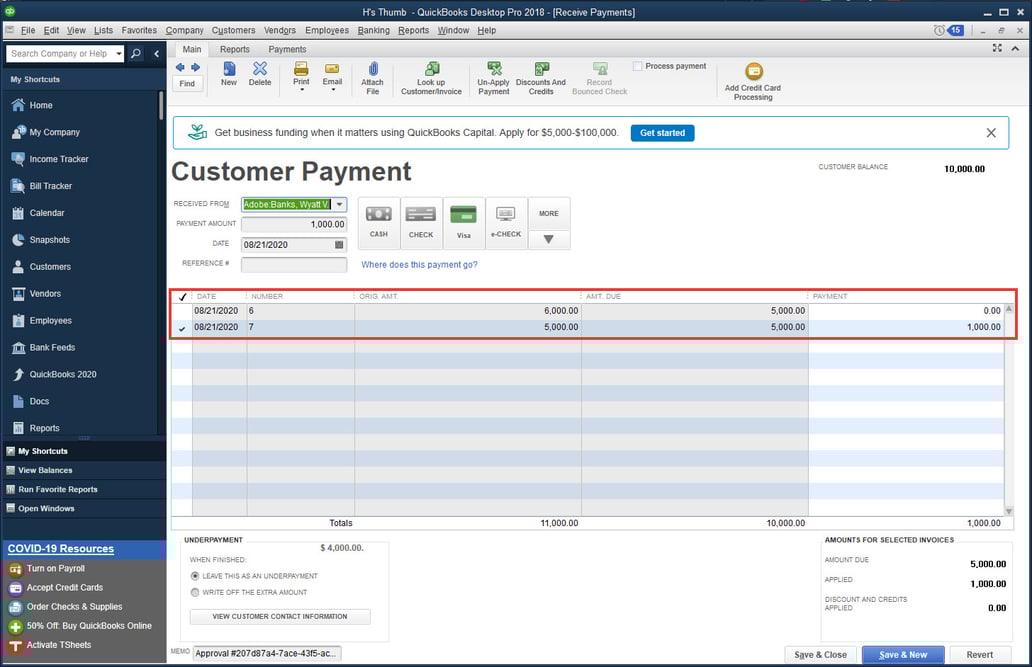Open the date calendar picker
Image resolution: width=1032 pixels, height=667 pixels.
[x=339, y=243]
